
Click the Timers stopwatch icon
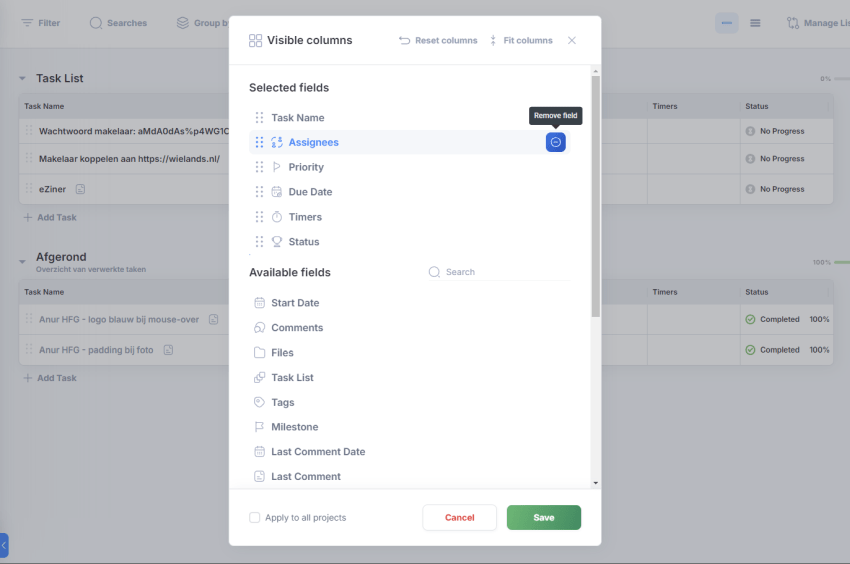pos(277,217)
